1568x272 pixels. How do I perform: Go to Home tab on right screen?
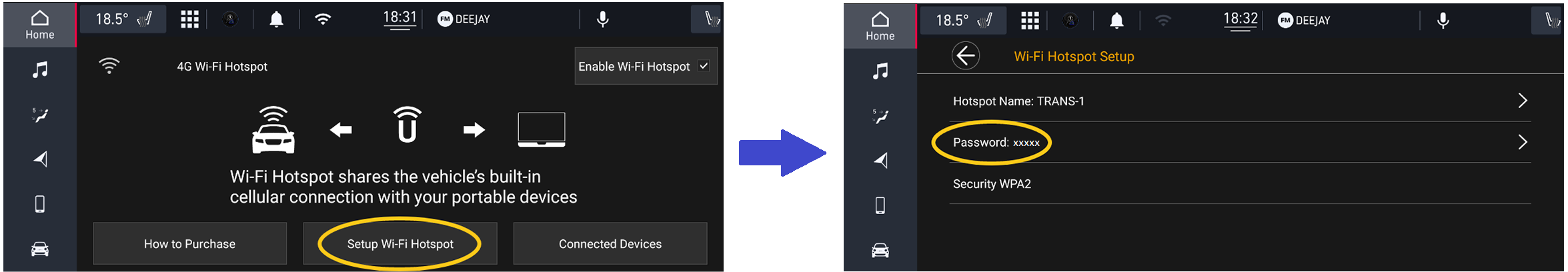[880, 27]
